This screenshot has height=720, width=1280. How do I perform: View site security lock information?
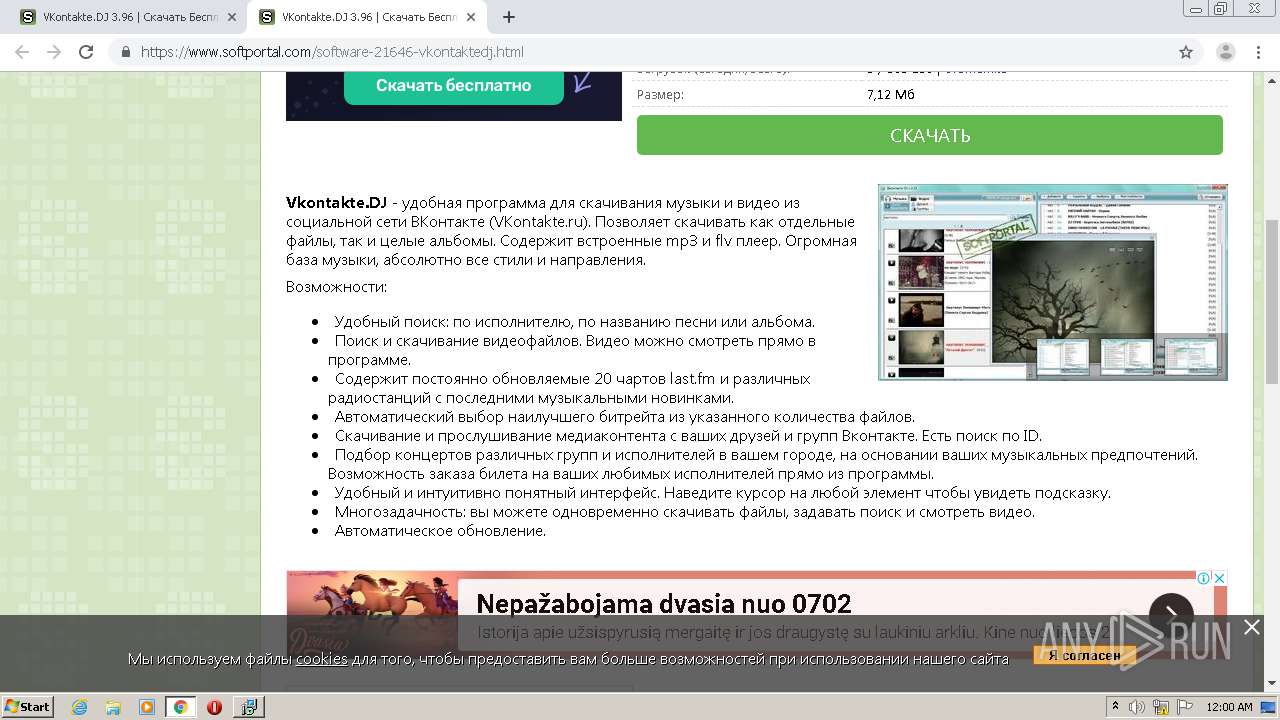point(126,52)
